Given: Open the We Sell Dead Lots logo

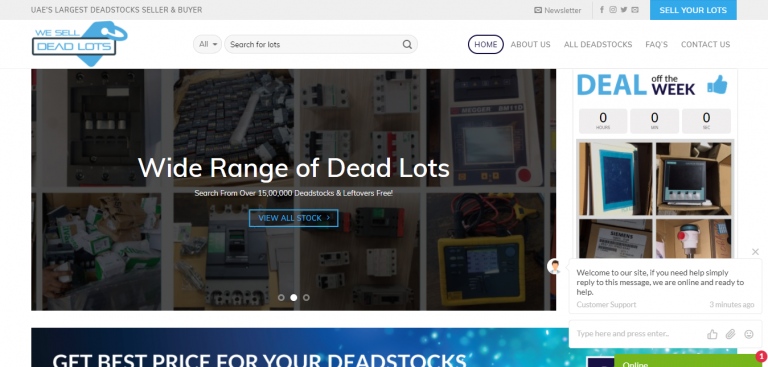Looking at the screenshot, I should coord(79,44).
